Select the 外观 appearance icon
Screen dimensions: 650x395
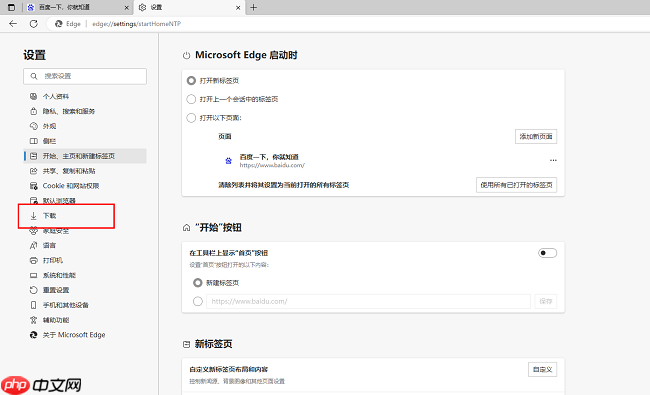34,126
